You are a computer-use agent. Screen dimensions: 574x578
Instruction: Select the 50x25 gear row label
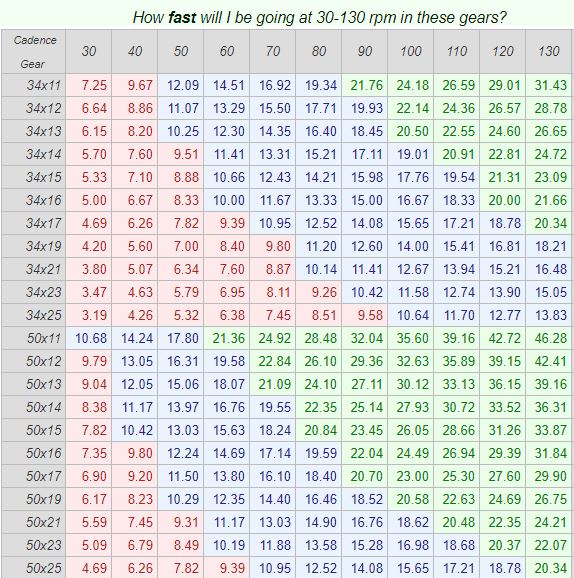(x=34, y=568)
